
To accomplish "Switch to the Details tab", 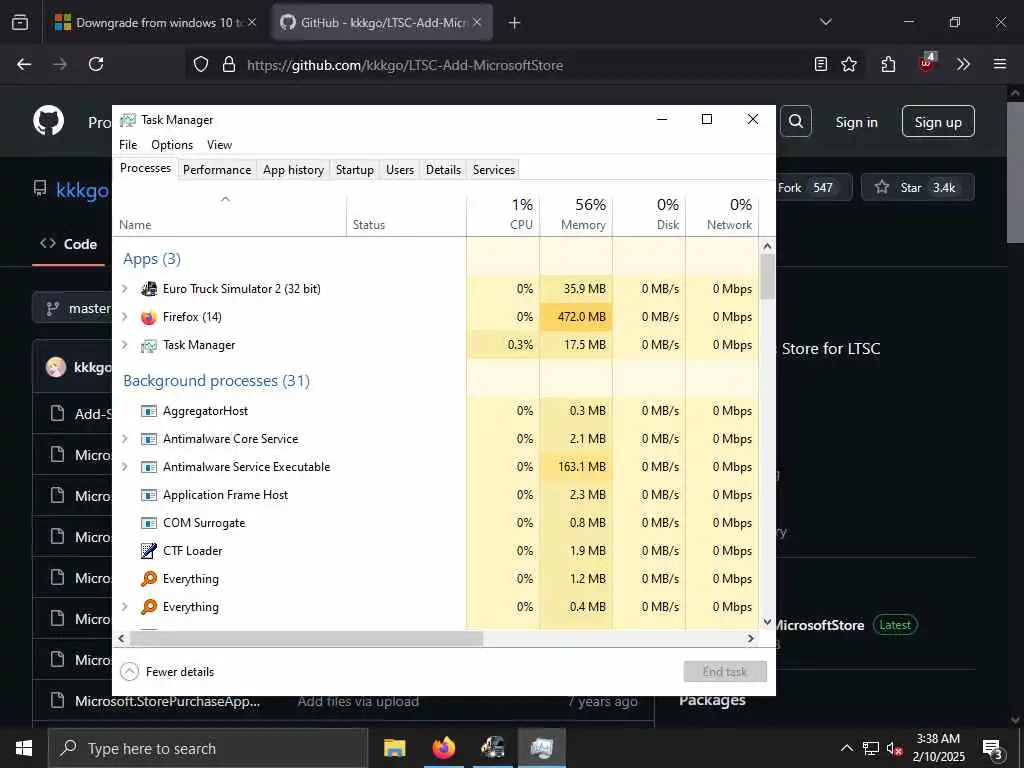I will 443,170.
